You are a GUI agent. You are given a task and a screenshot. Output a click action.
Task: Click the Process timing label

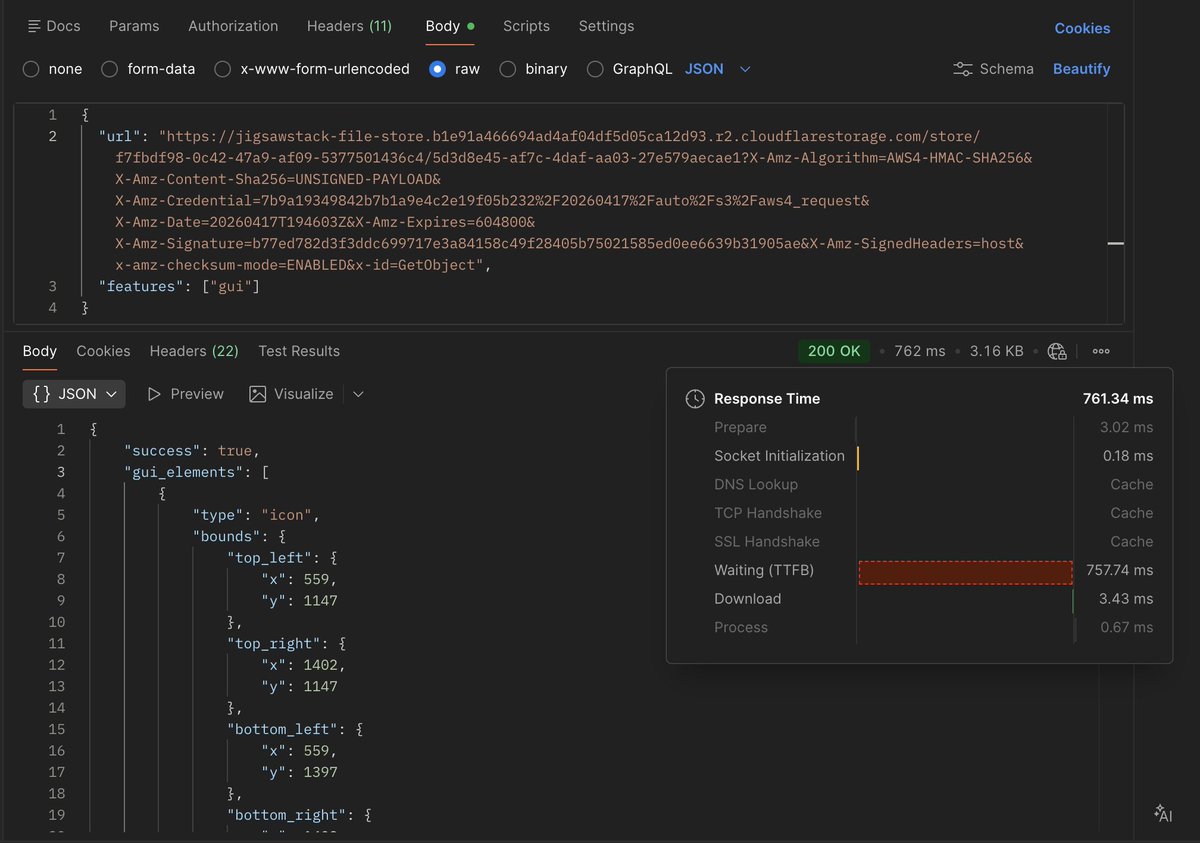coord(741,628)
